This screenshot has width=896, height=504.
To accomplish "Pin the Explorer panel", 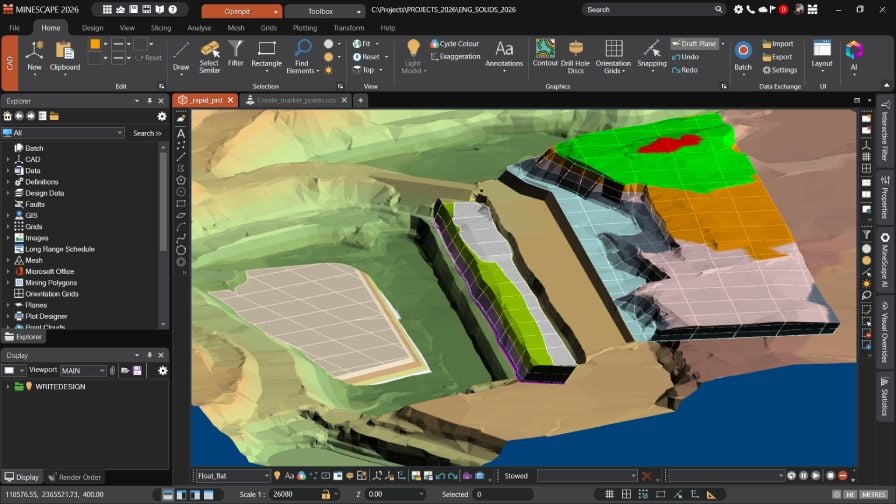I will 150,101.
